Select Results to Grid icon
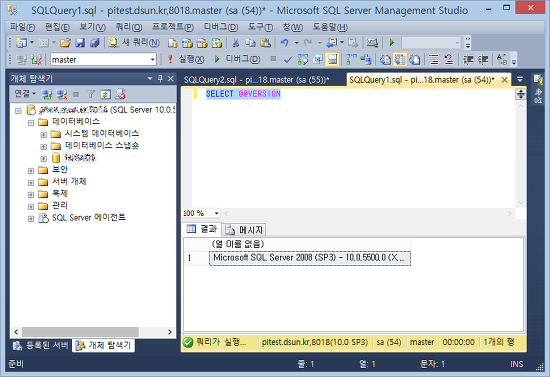The image size is (550, 377). (x=400, y=60)
